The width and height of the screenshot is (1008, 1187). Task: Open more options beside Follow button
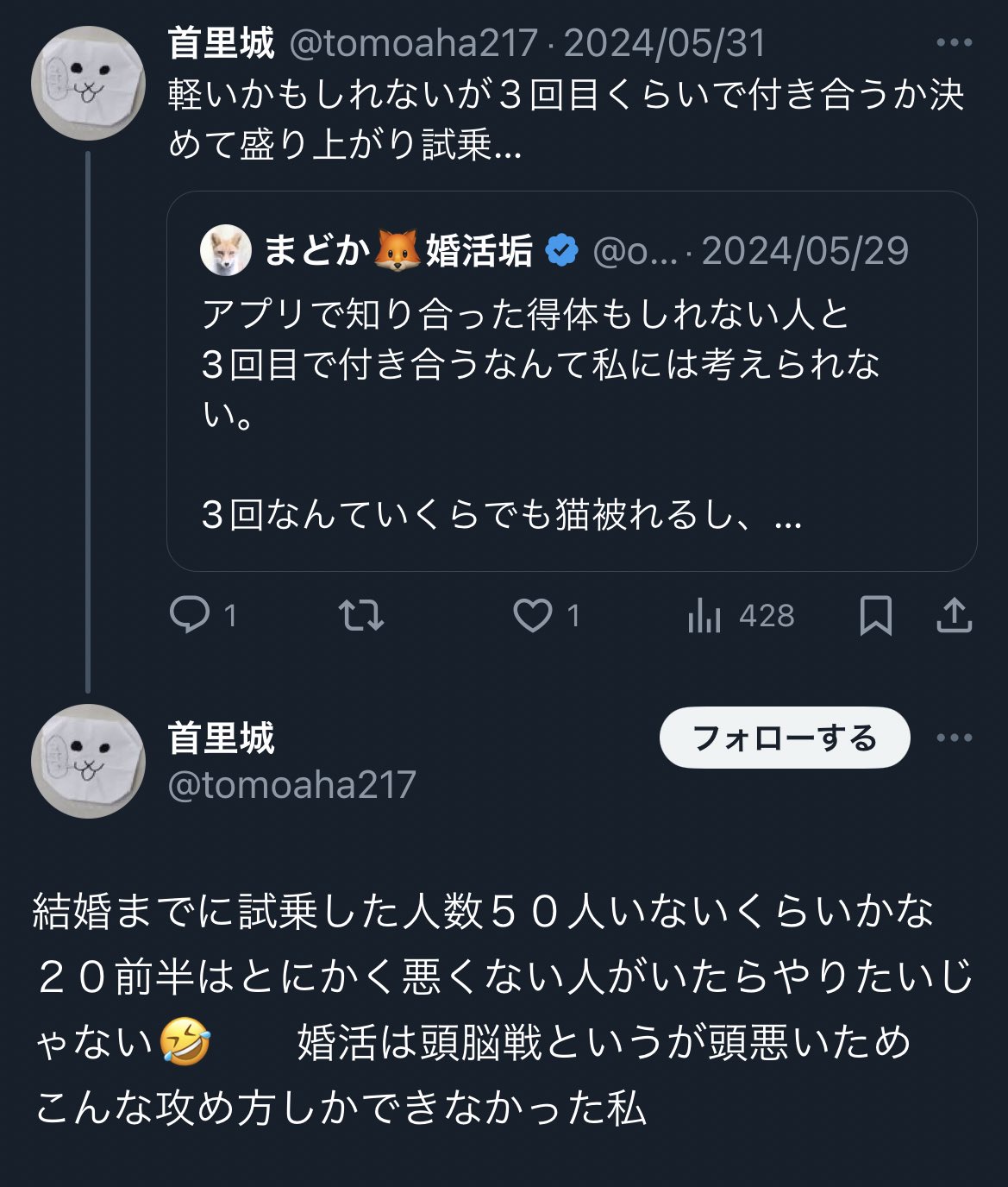(954, 738)
